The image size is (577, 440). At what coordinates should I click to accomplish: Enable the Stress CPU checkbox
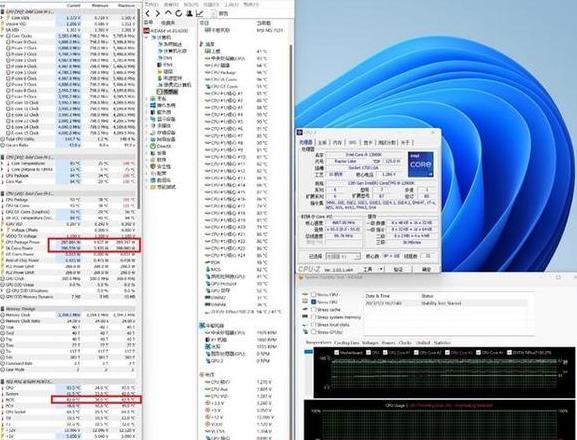(x=314, y=294)
